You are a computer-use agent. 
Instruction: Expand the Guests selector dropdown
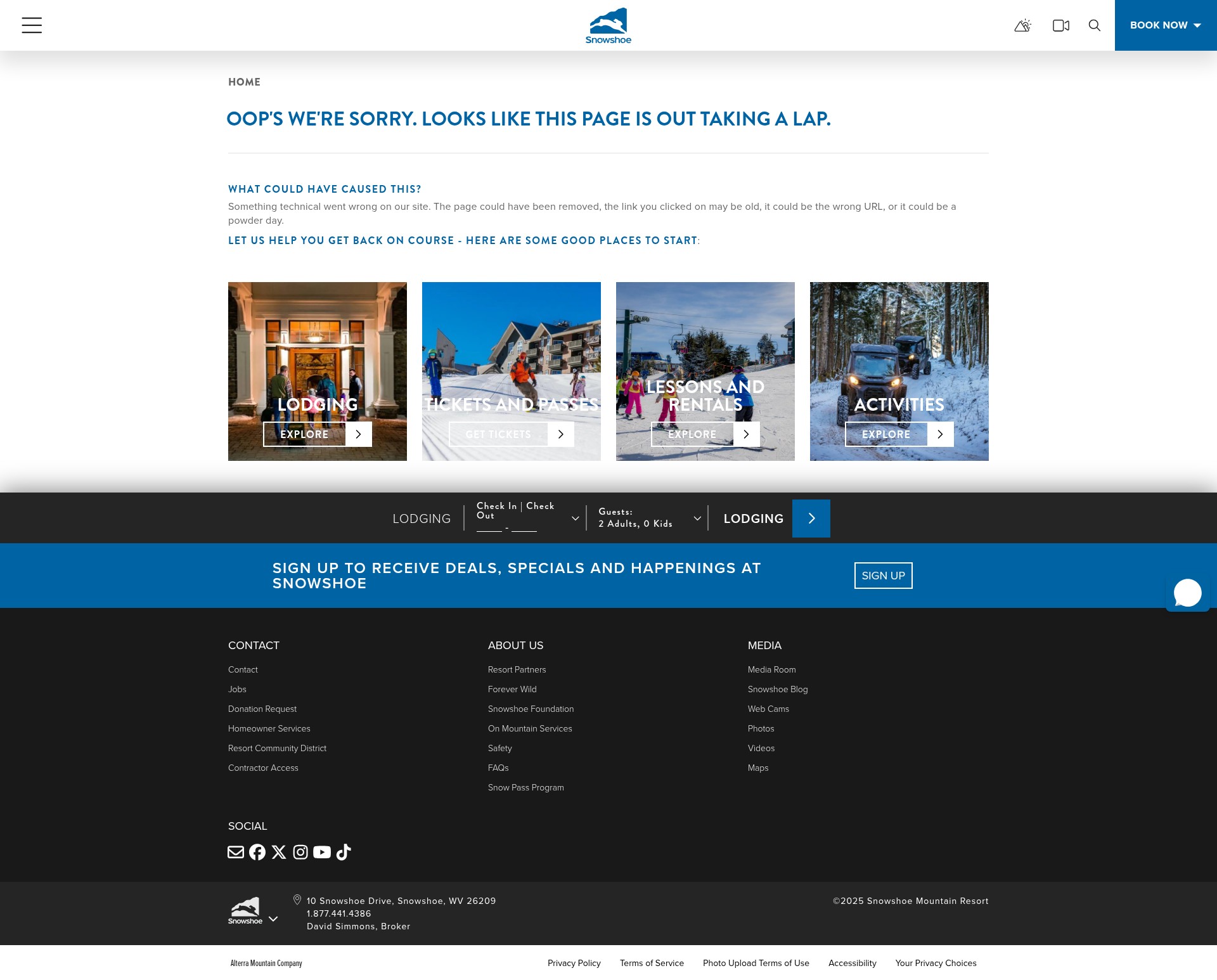pyautogui.click(x=650, y=518)
